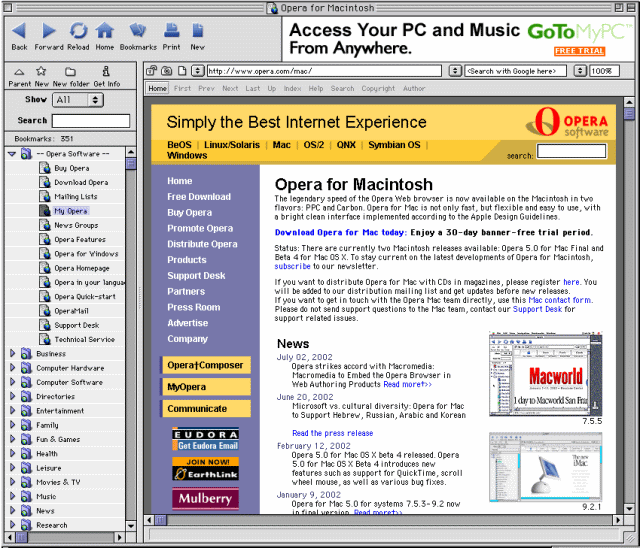
Task: Expand the Entertainment bookmark folder
Action: pyautogui.click(x=12, y=410)
